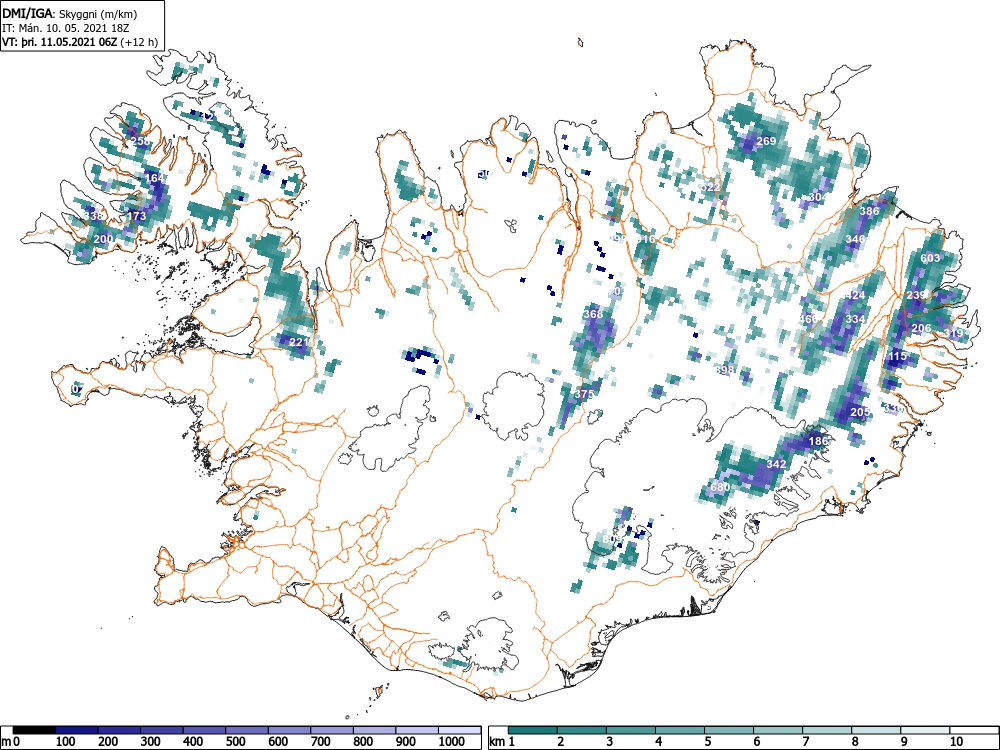Click the map value 346
The image size is (1000, 750).
click(x=855, y=239)
